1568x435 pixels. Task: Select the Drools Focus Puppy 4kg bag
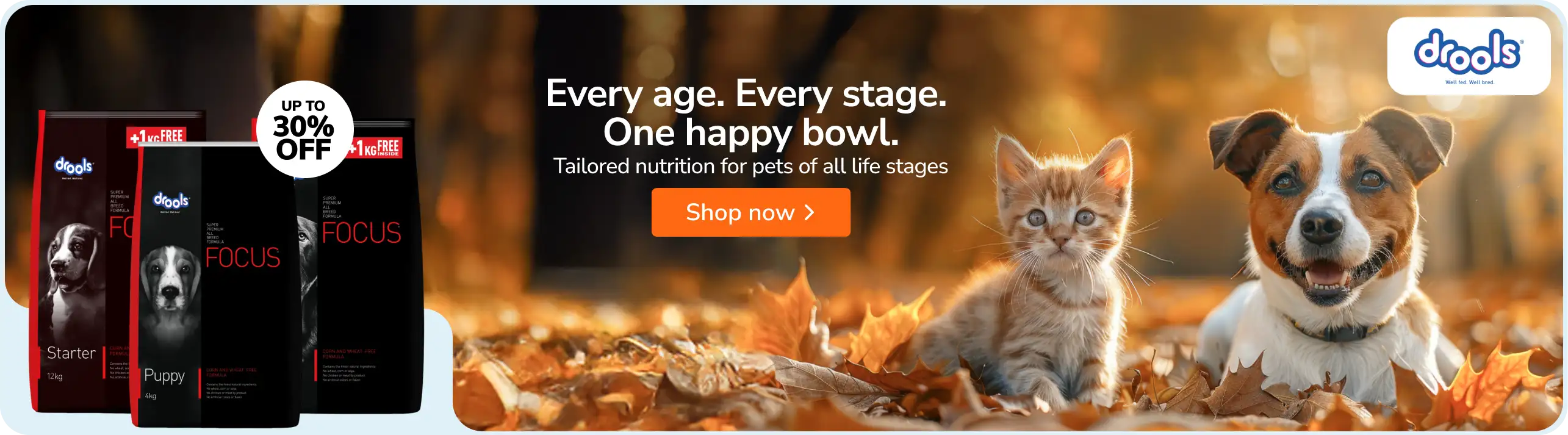point(217,286)
